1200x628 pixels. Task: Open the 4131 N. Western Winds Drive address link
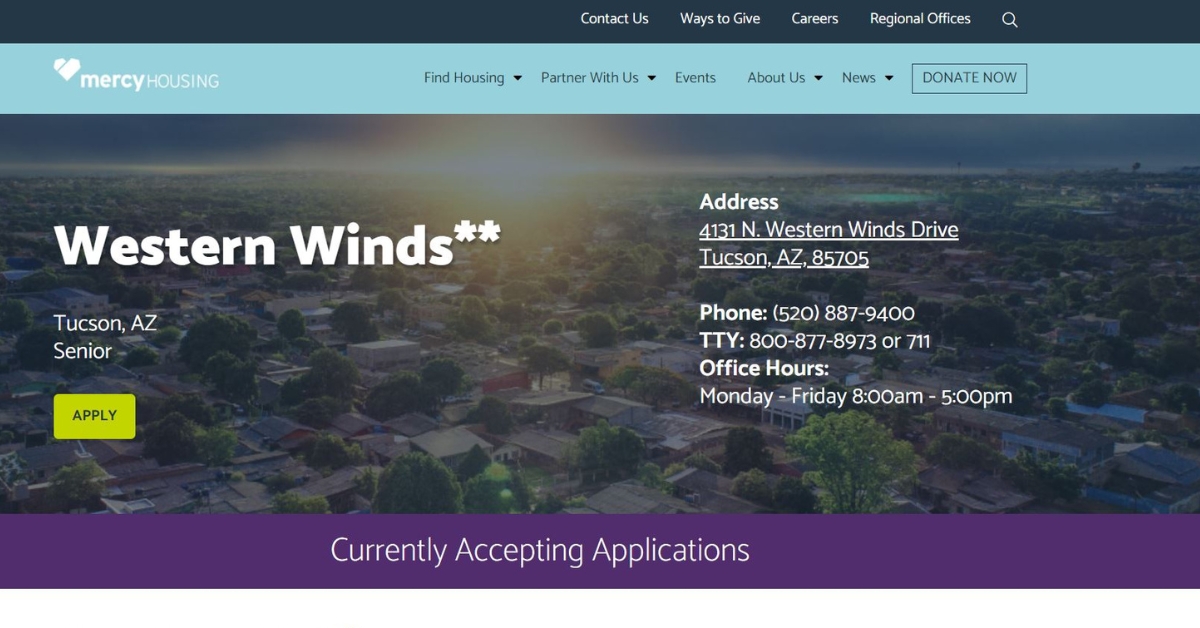830,229
